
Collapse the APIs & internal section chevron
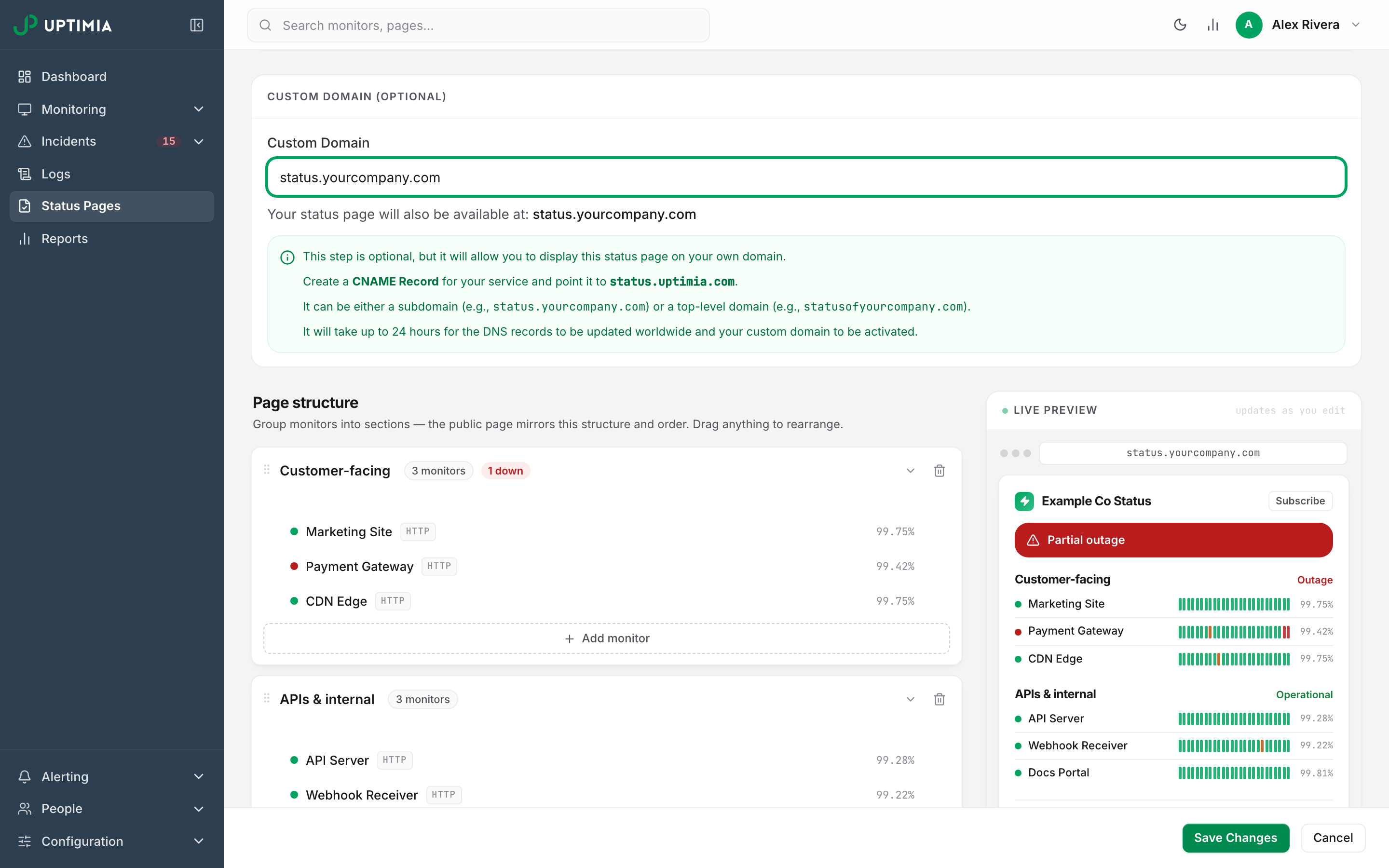coord(910,699)
